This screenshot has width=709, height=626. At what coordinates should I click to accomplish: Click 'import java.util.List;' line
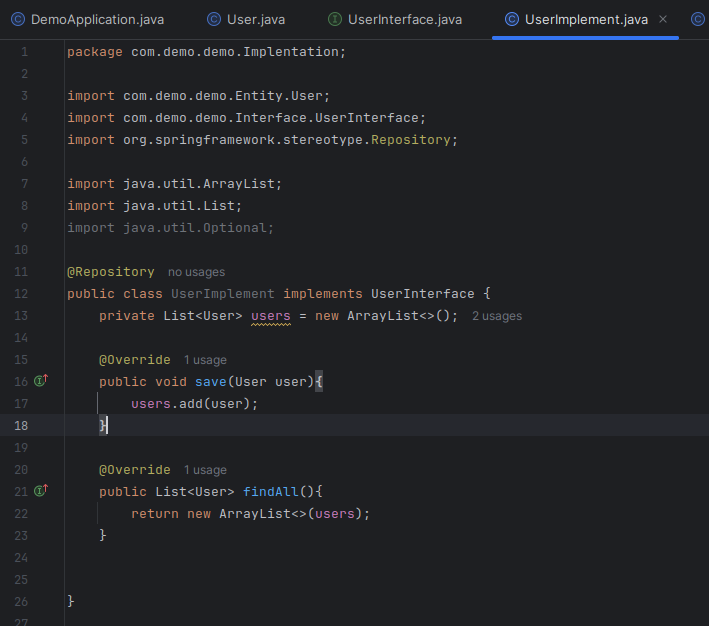tap(155, 206)
